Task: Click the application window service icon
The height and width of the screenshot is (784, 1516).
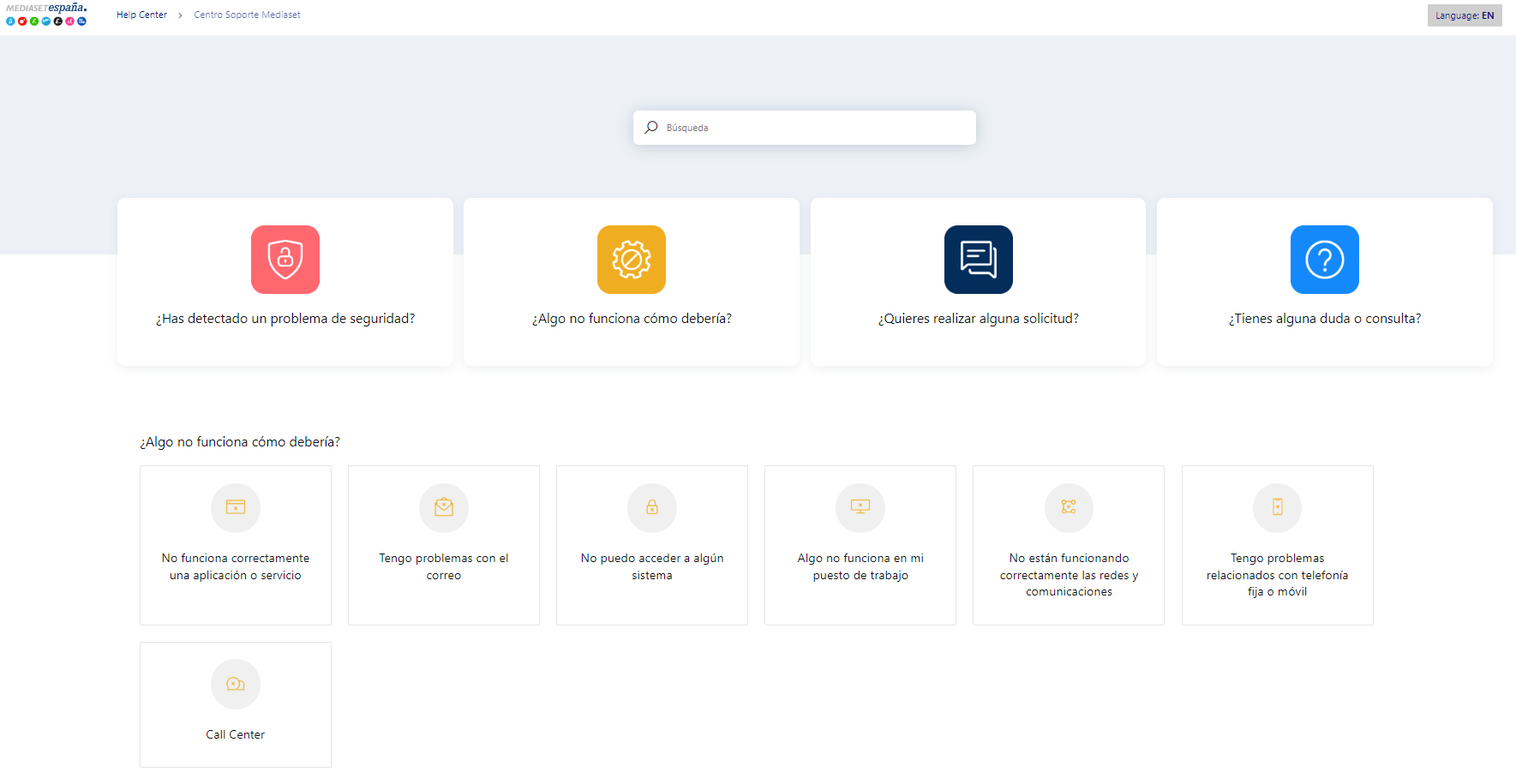Action: 235,507
